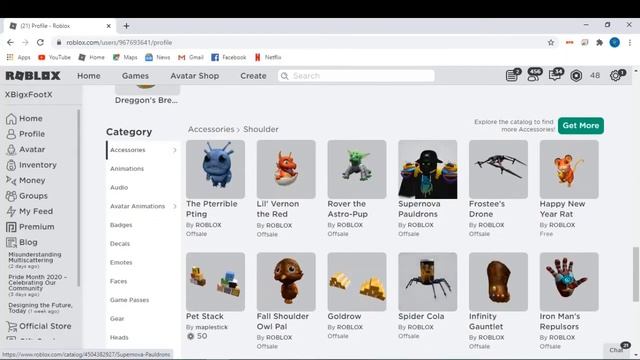This screenshot has height=360, width=640.
Task: Click the page vertical scrollbar thumb
Action: pyautogui.click(x=636, y=274)
